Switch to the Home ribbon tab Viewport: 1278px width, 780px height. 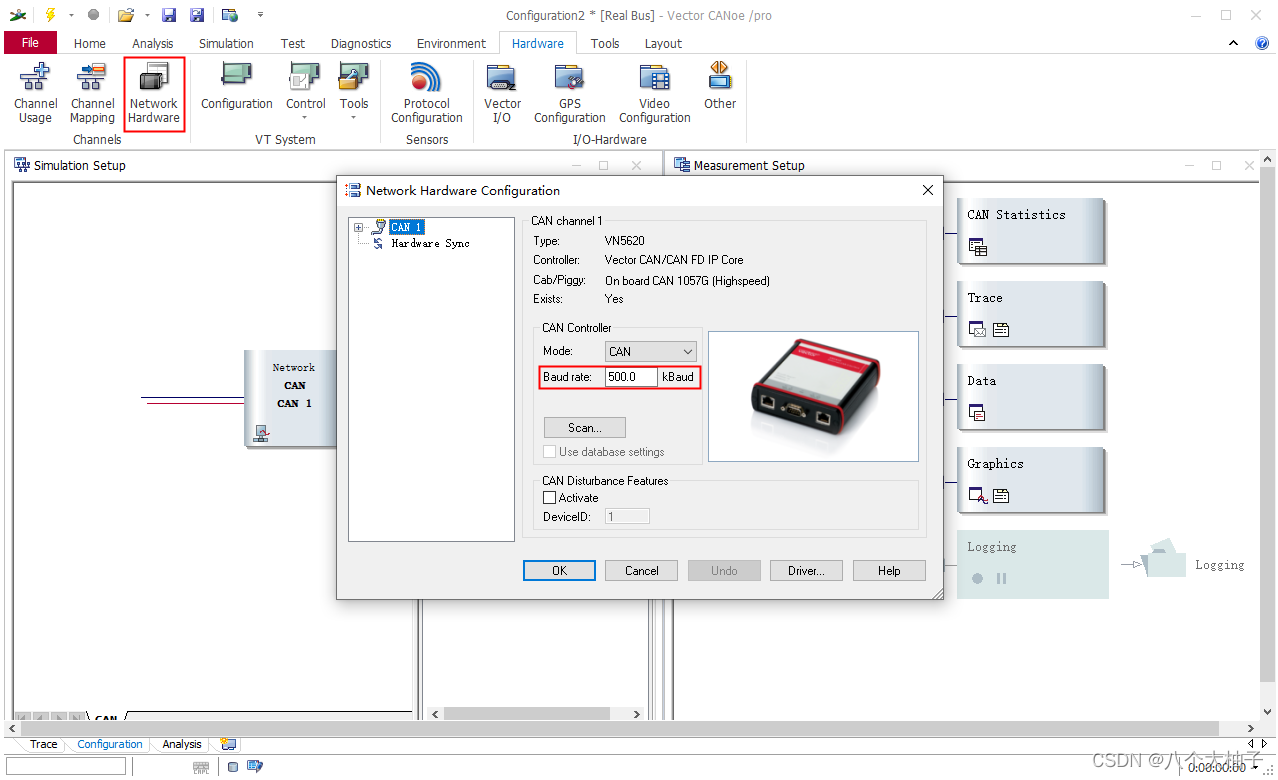pos(89,43)
